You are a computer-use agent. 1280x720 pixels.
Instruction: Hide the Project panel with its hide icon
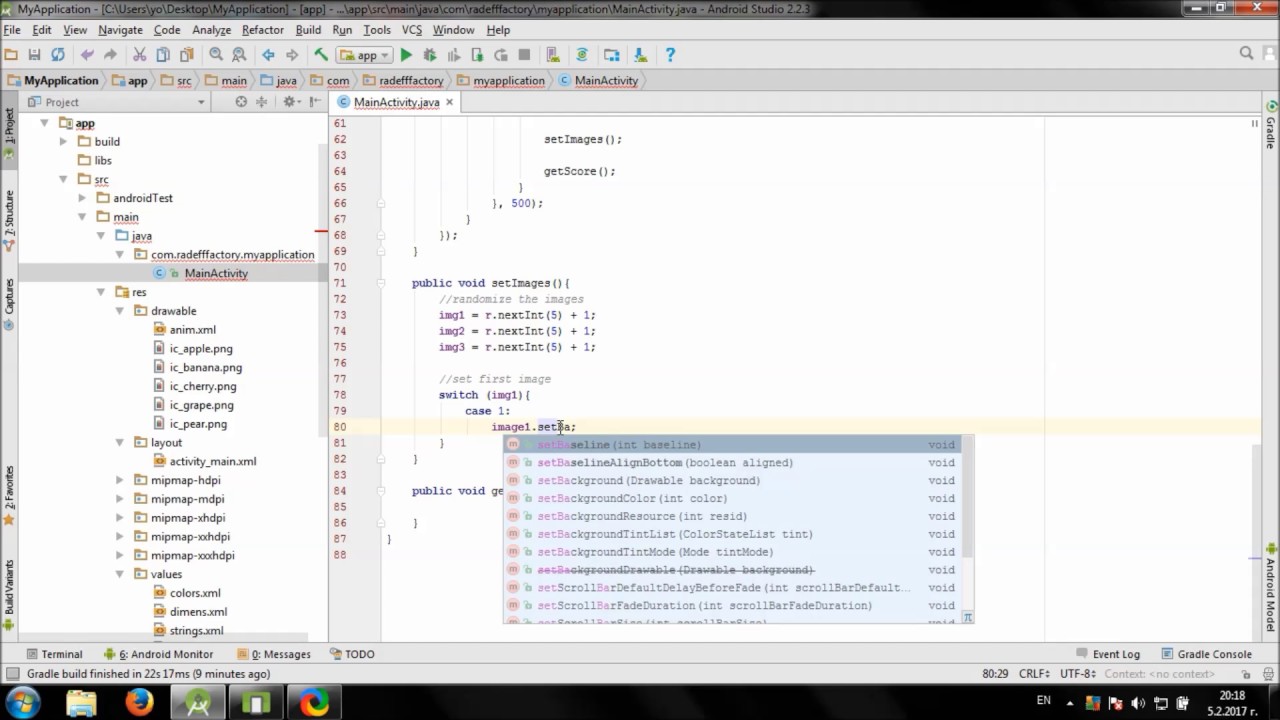[x=317, y=102]
